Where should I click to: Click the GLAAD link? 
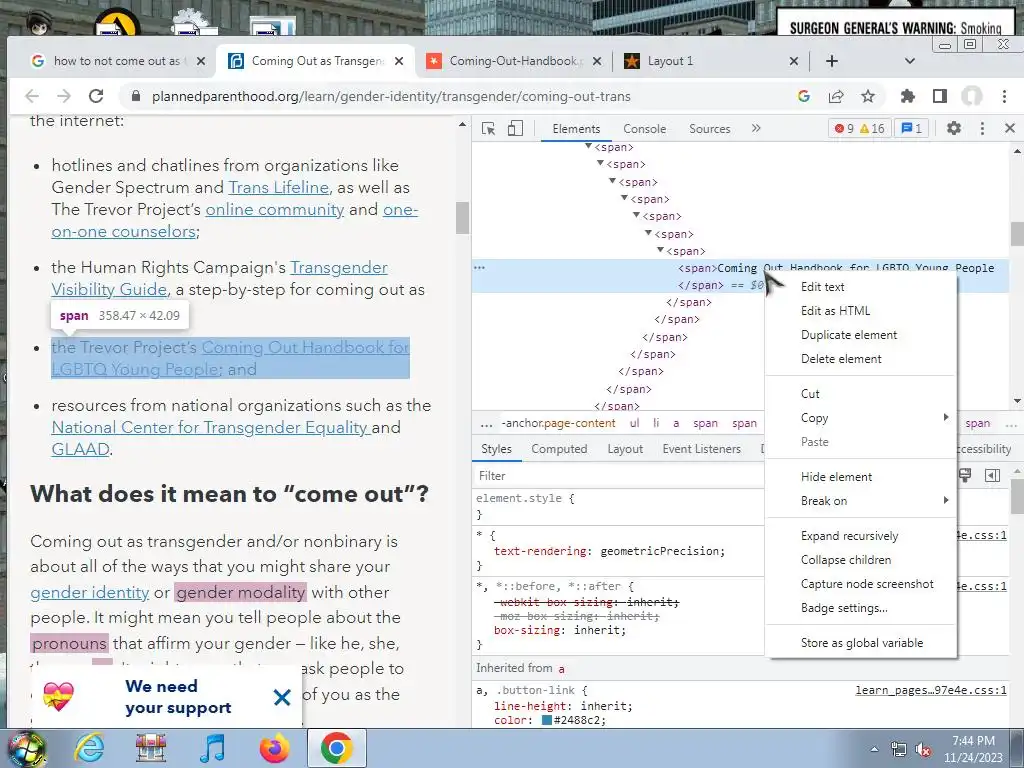tap(80, 449)
